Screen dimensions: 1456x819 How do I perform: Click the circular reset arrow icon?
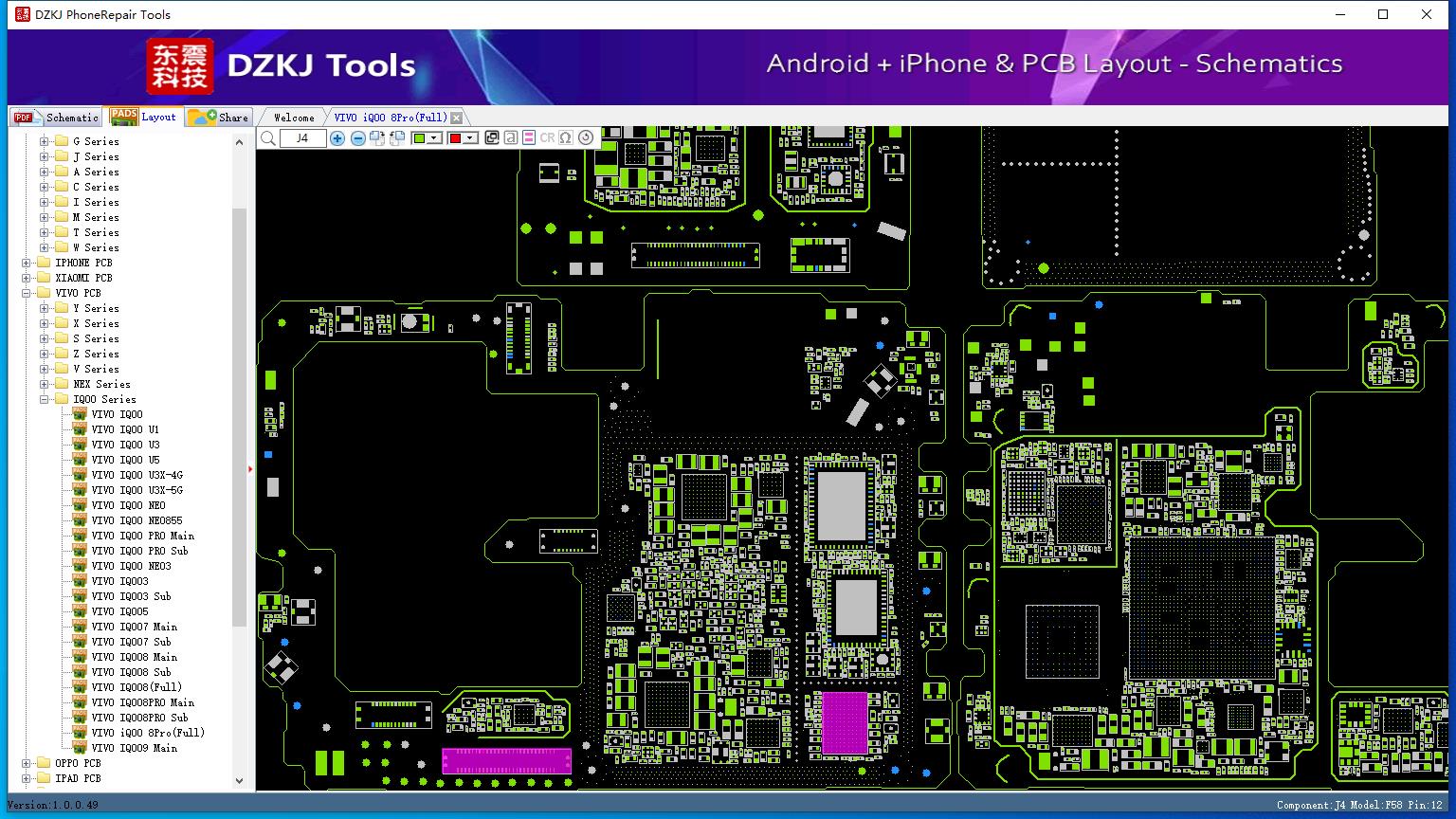(586, 138)
